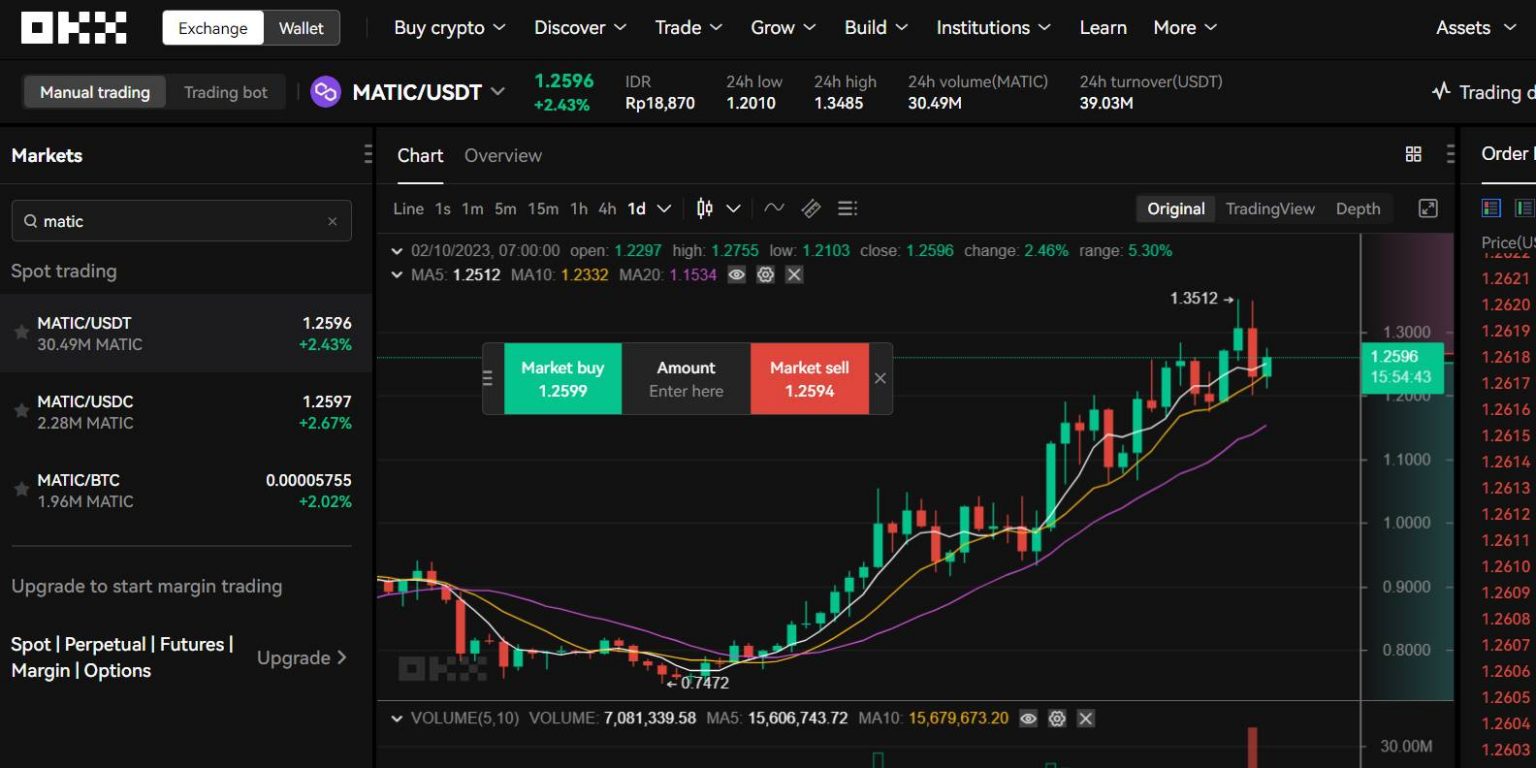The height and width of the screenshot is (768, 1536).
Task: Click the measure ruler tool icon
Action: point(810,208)
